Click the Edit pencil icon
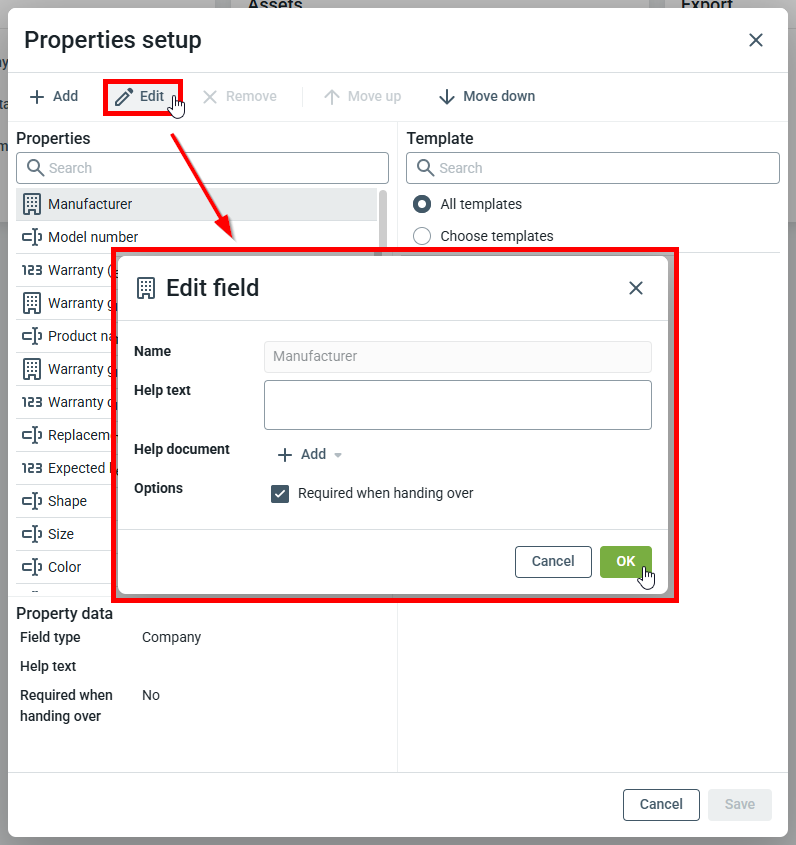 point(124,97)
